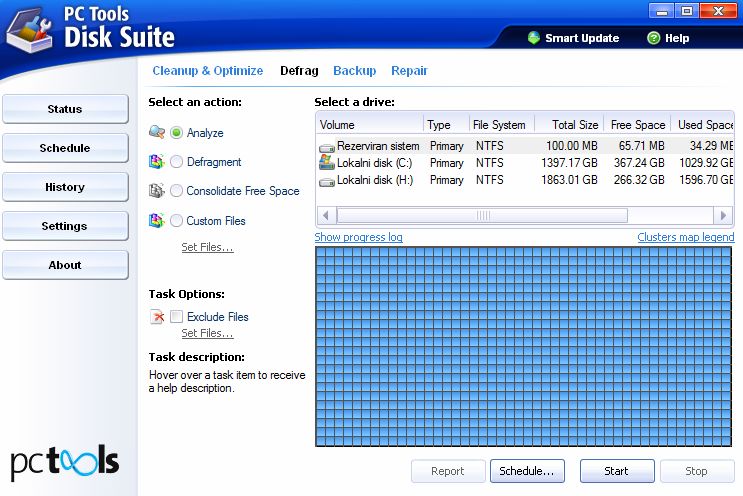This screenshot has width=743, height=496.
Task: Sort by the File System column
Action: click(x=501, y=125)
